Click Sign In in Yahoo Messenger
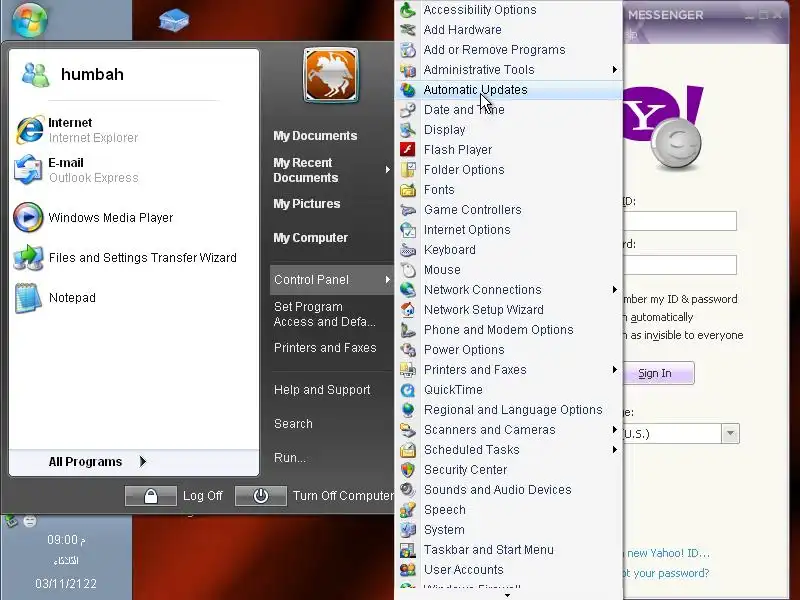This screenshot has width=800, height=600. [658, 373]
